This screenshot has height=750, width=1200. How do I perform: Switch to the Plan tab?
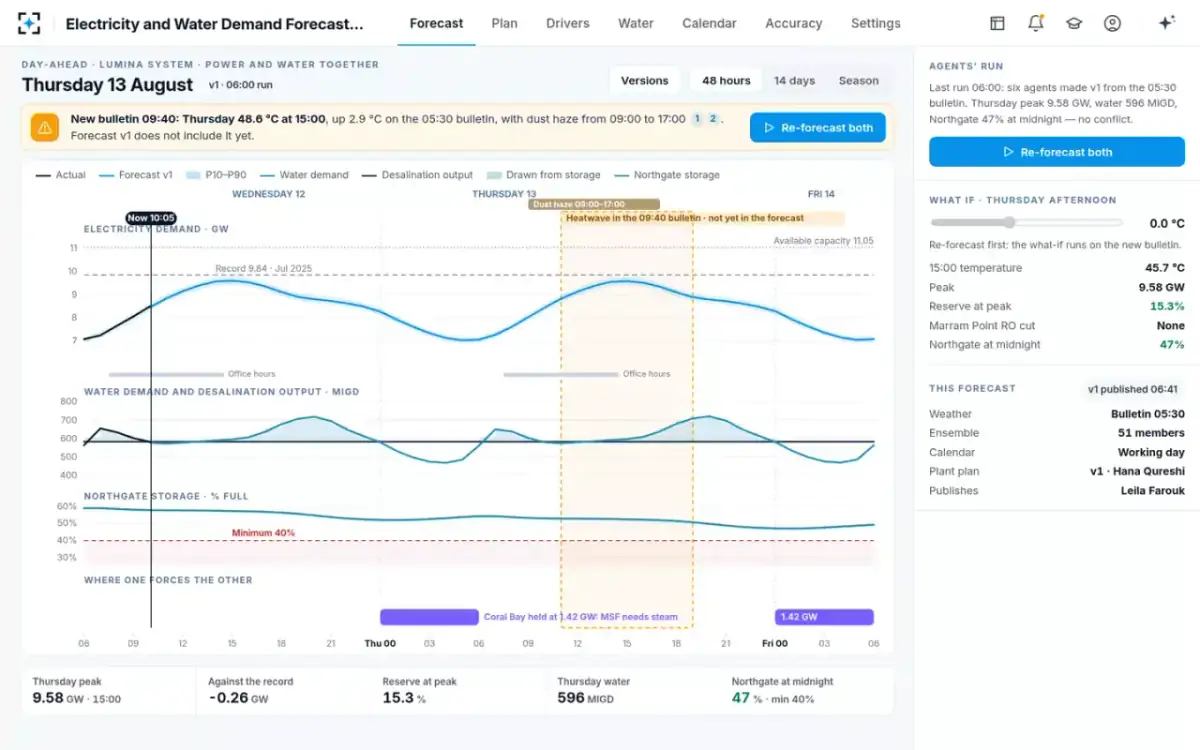click(505, 23)
